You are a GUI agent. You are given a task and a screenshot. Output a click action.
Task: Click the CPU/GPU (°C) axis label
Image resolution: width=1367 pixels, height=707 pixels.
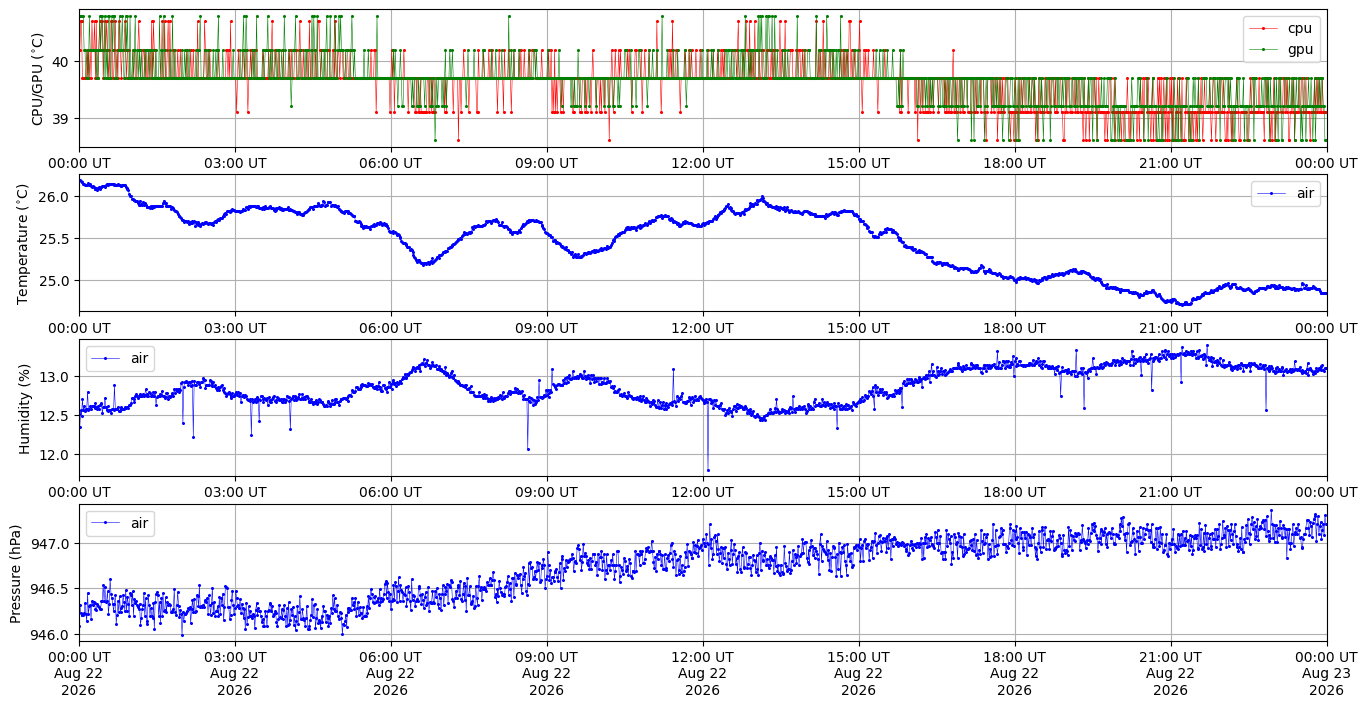(x=38, y=79)
